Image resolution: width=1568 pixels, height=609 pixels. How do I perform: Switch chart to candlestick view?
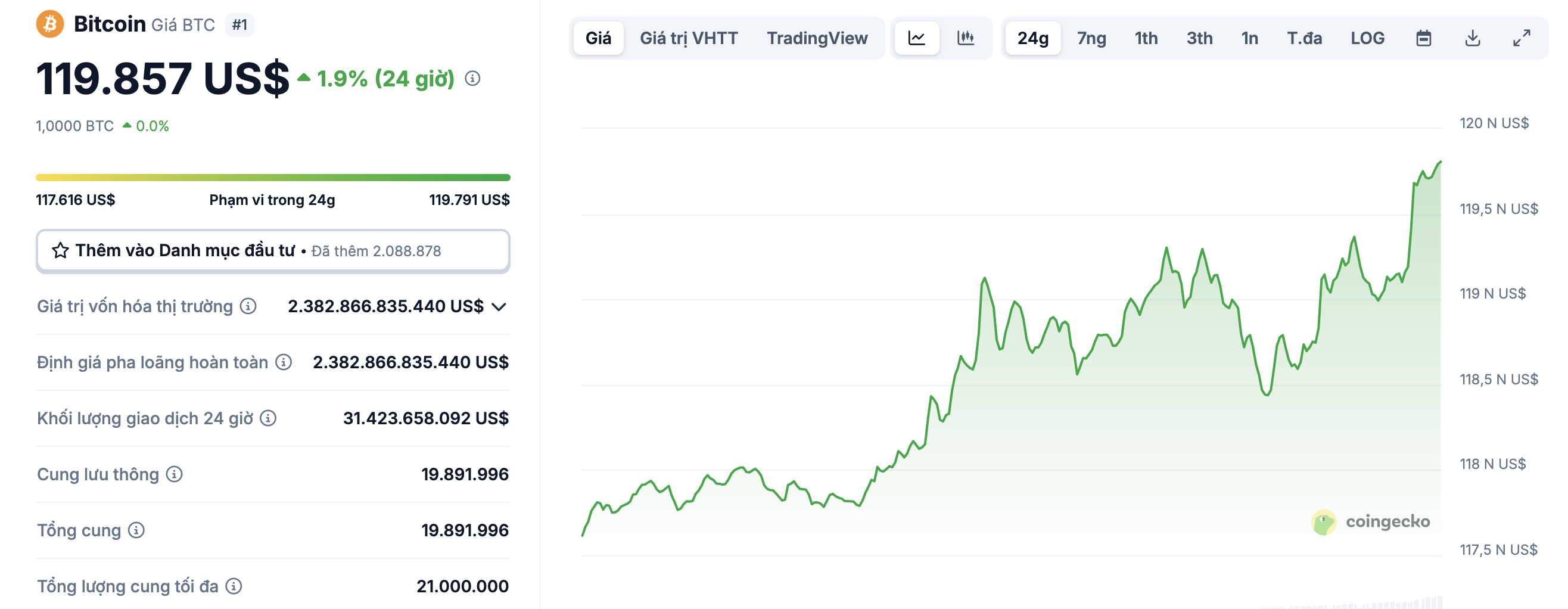pos(967,38)
